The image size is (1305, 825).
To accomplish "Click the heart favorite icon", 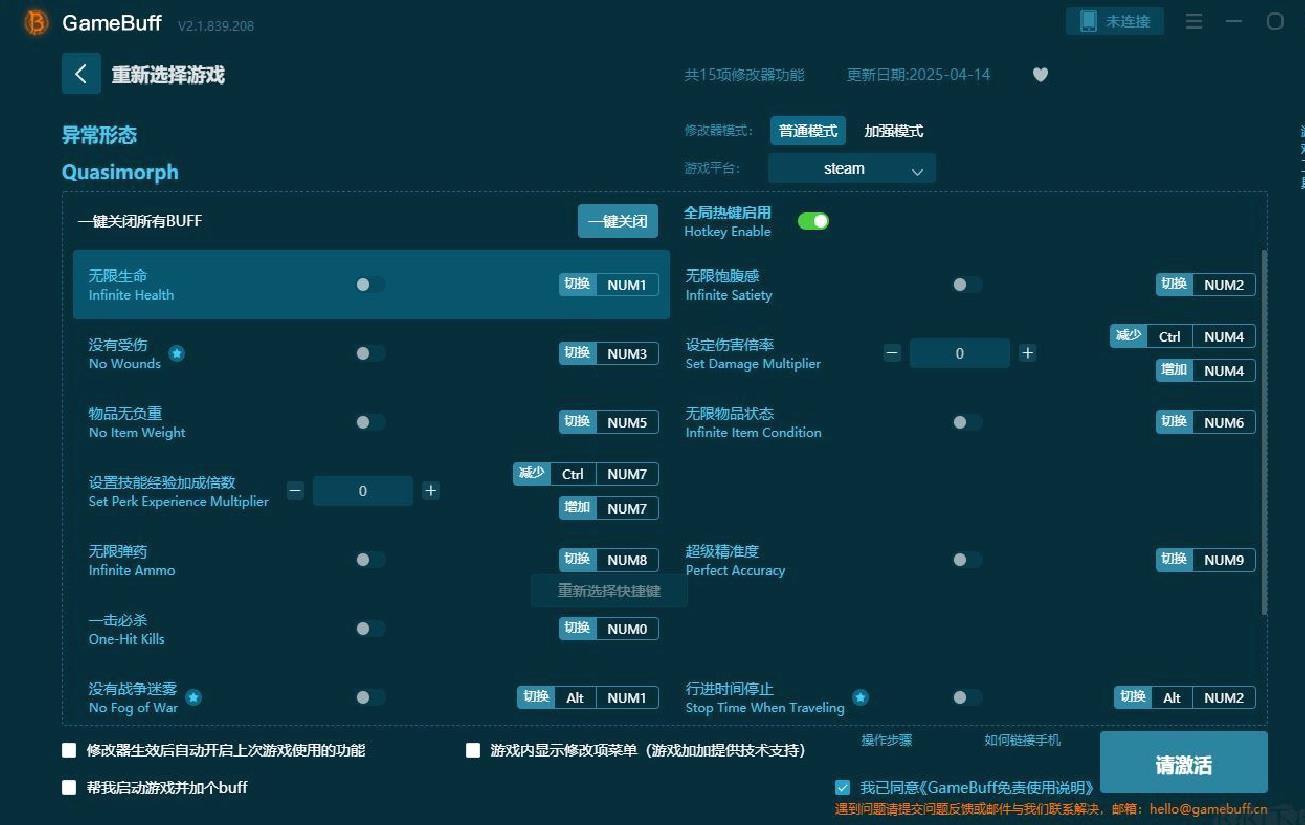I will pos(1040,74).
